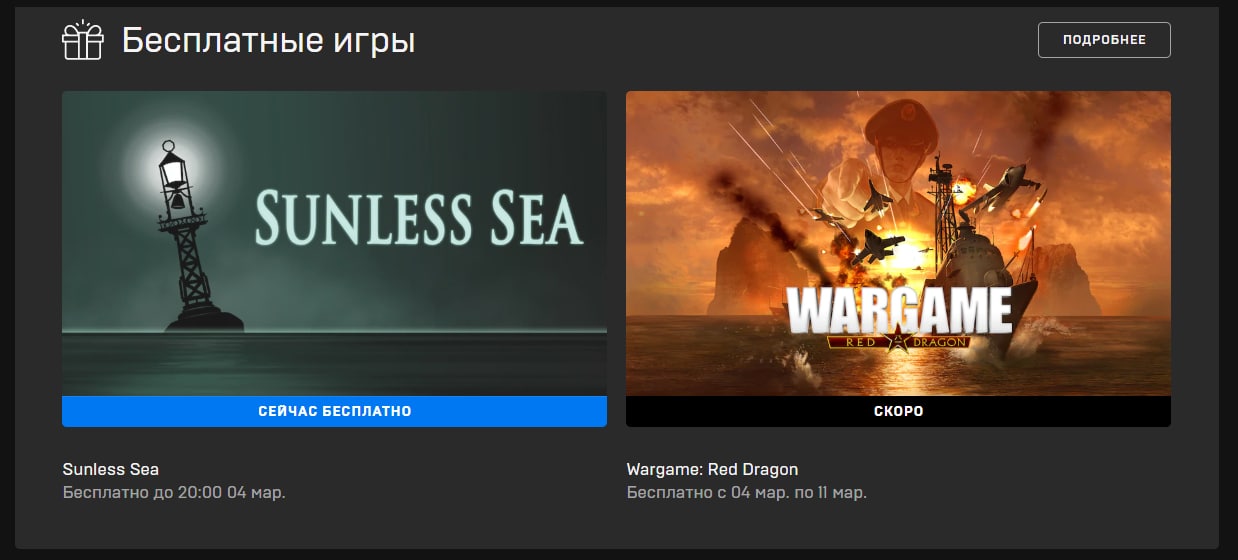Open the Бесплатные игры heading
The height and width of the screenshot is (560, 1238).
point(268,41)
